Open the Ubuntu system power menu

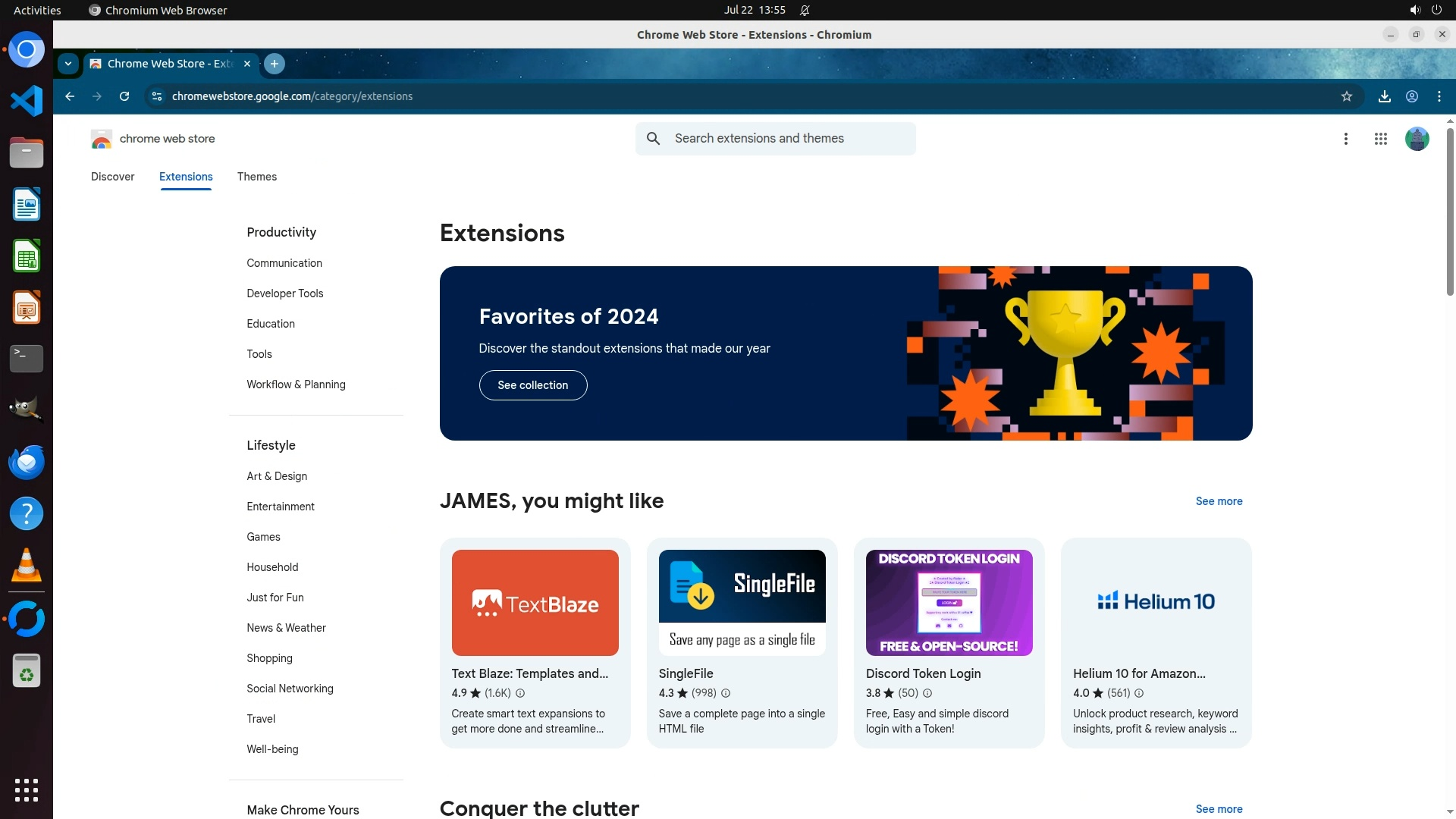click(x=1436, y=10)
